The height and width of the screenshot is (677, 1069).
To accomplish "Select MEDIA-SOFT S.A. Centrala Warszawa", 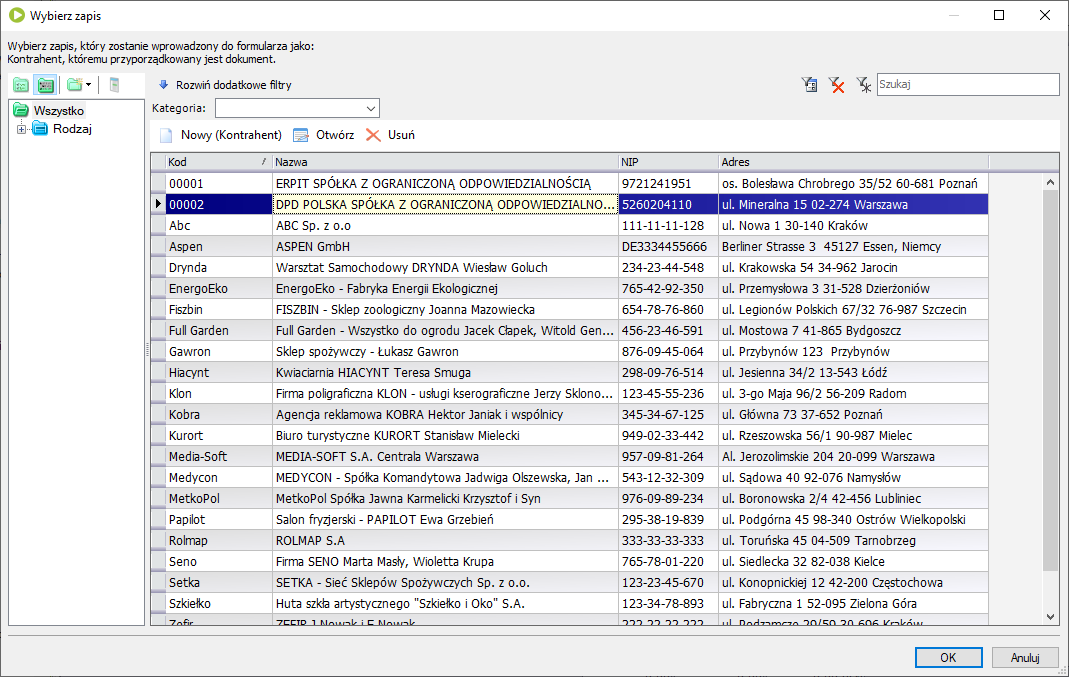I will (x=445, y=457).
